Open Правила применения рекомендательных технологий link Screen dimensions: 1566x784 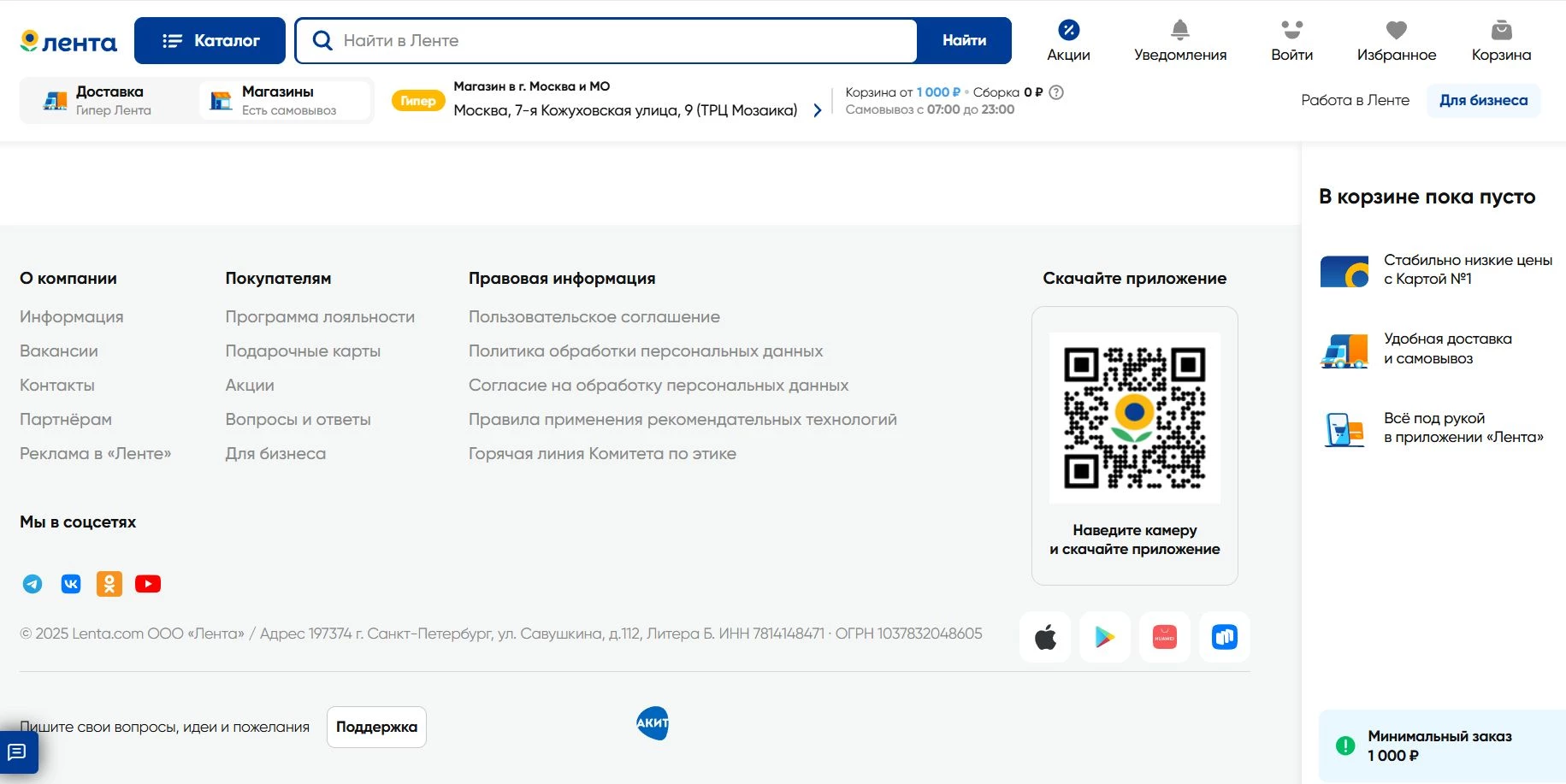pyautogui.click(x=683, y=419)
